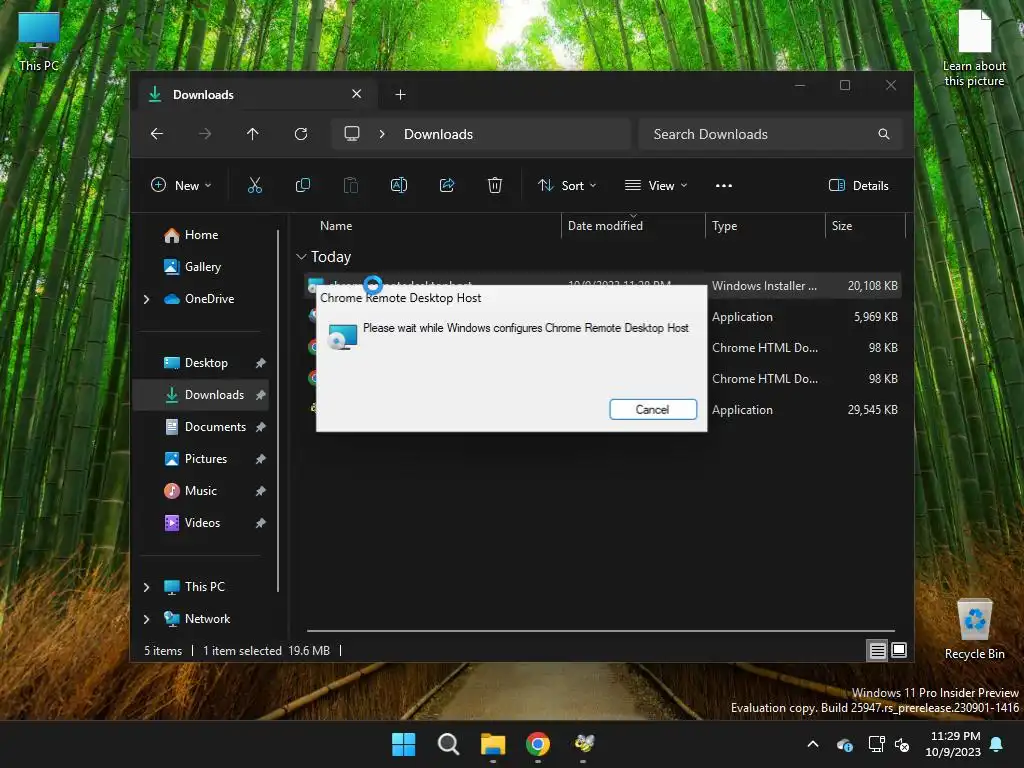Add a new Explorer tab

click(x=400, y=95)
